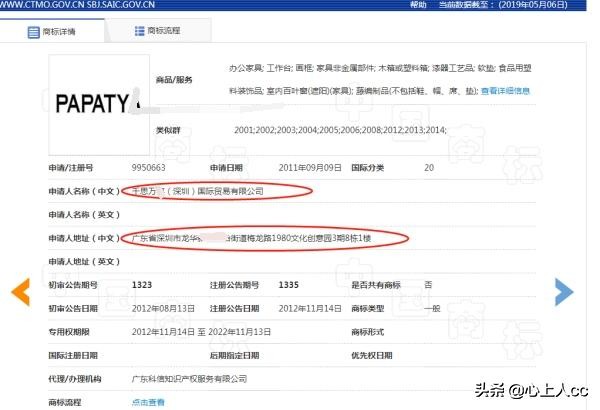Image resolution: width=600 pixels, height=410 pixels.
Task: Open the 商标详情 tab
Action: coord(52,31)
